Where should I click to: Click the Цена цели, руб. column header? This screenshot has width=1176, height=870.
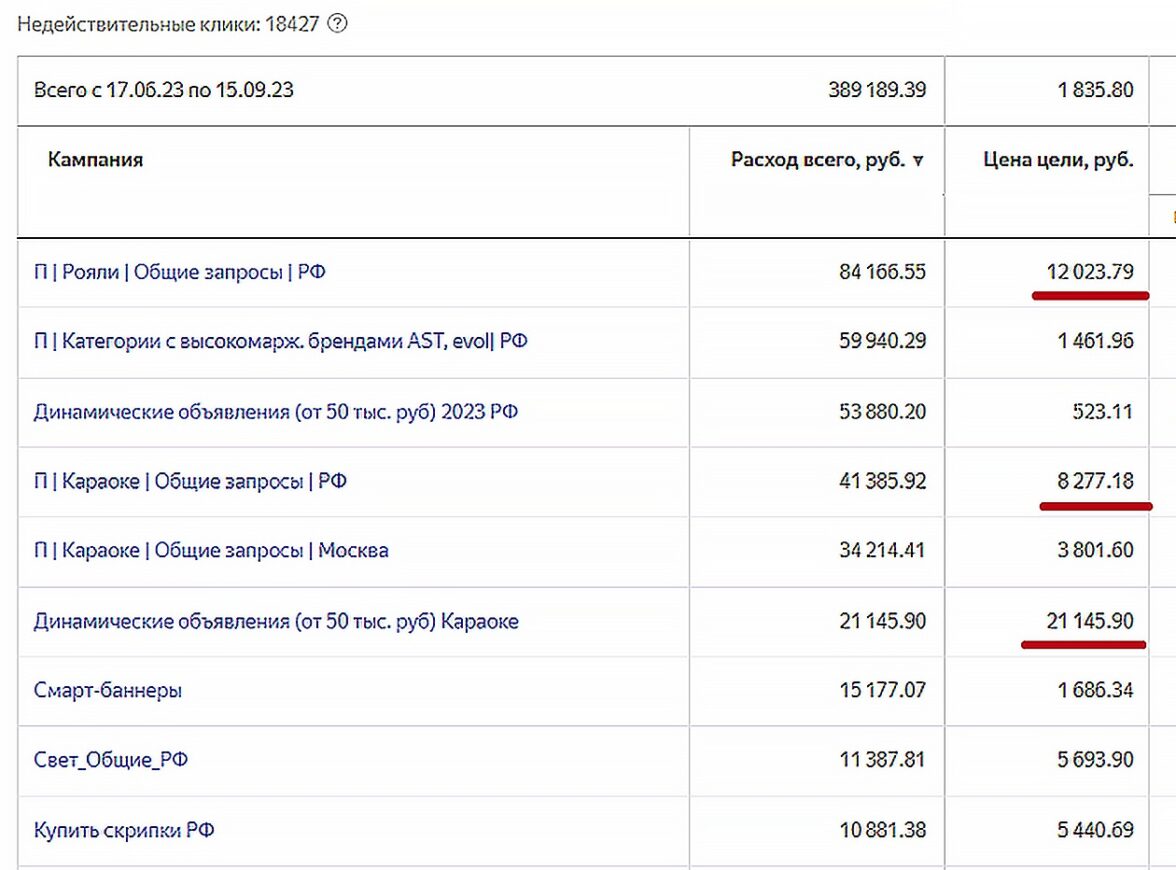point(1058,160)
